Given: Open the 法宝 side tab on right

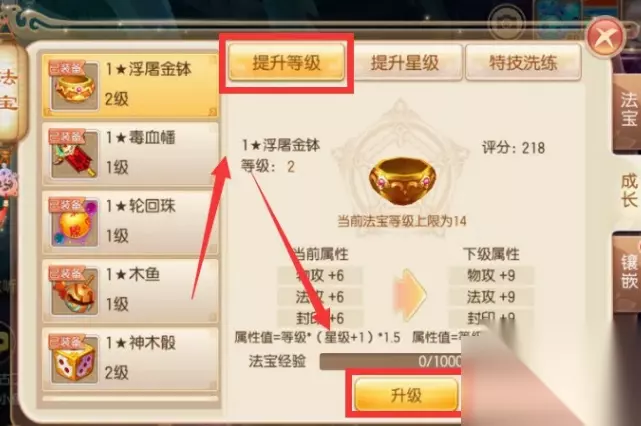Looking at the screenshot, I should tap(628, 110).
